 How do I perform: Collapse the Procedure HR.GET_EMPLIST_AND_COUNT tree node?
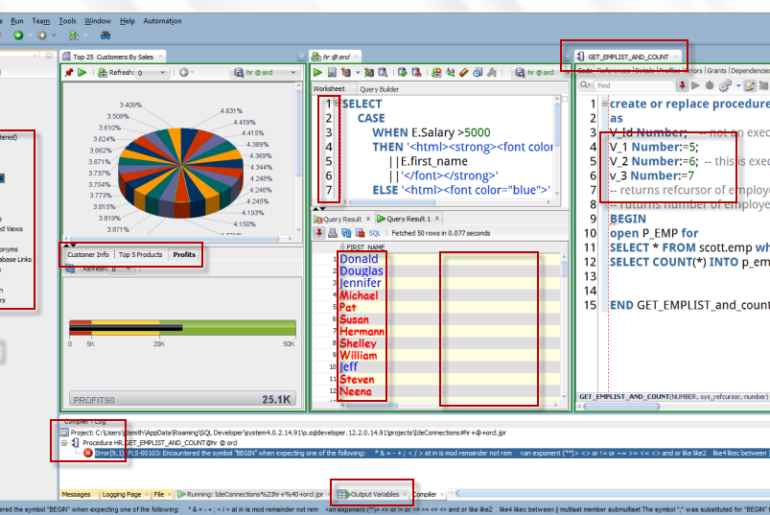[x=64, y=442]
